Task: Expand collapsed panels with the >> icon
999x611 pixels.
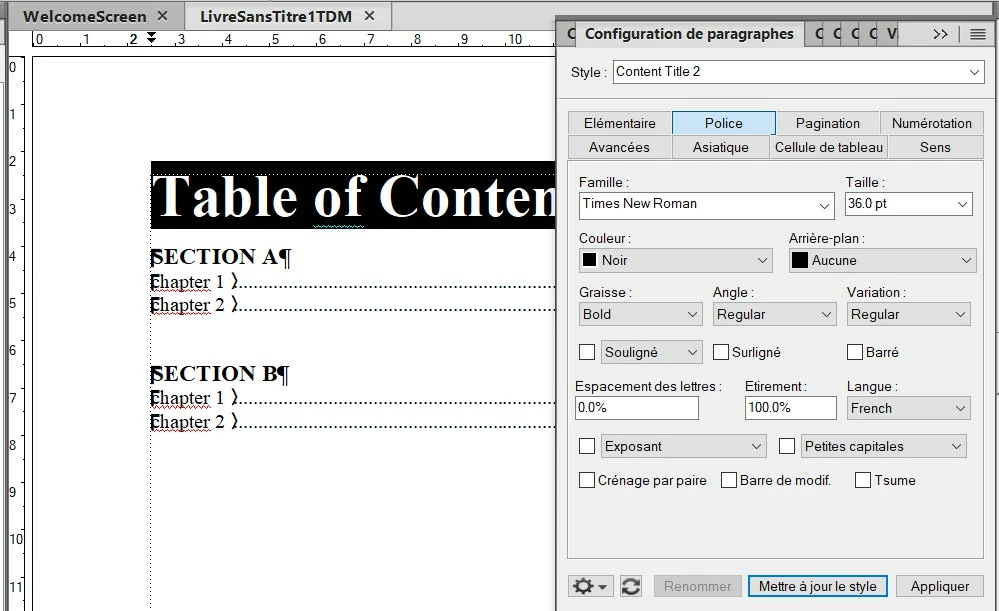Action: (940, 34)
